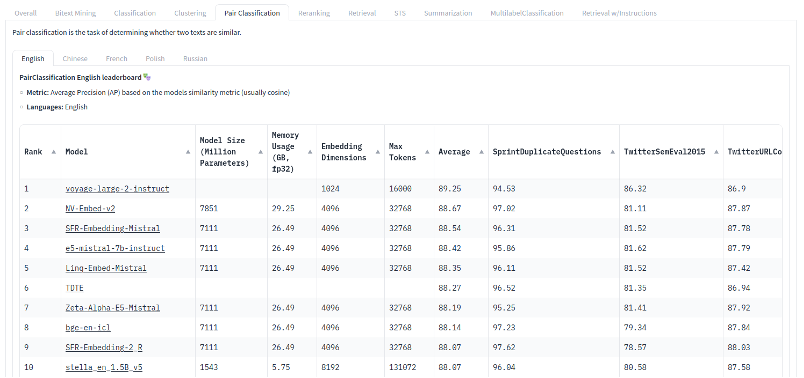Select the Chinese language tab
804x378 pixels.
point(75,58)
